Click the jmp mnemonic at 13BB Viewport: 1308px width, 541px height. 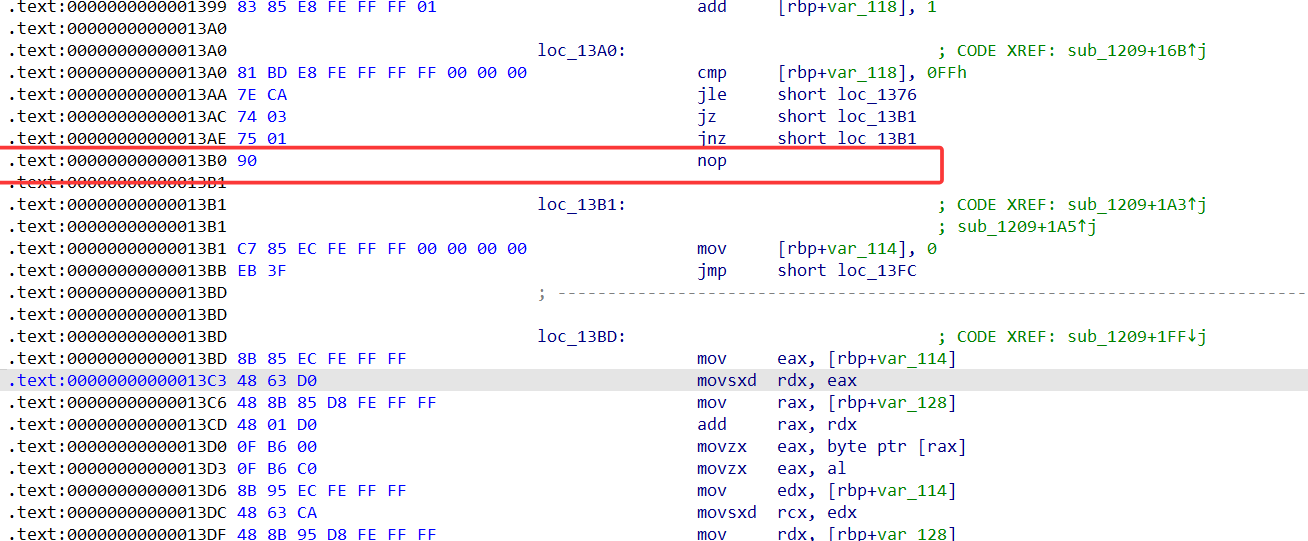tap(712, 270)
